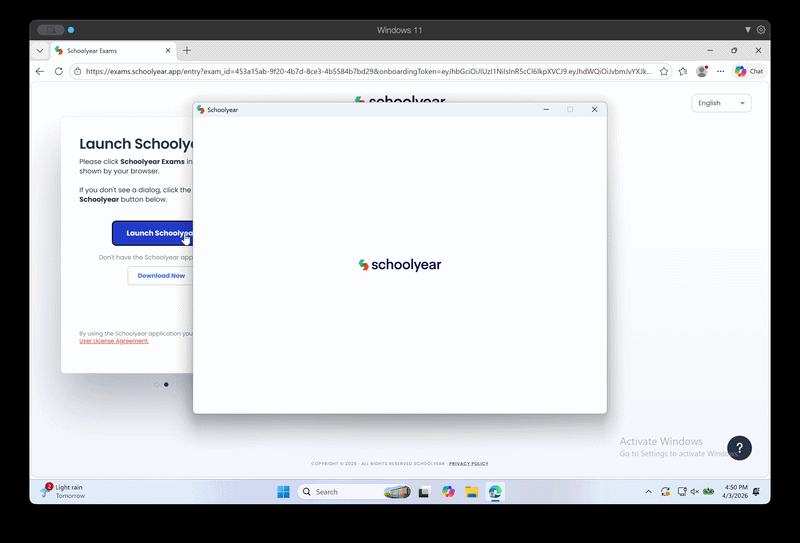Open Edge settings and more menu
The height and width of the screenshot is (543, 800).
click(x=720, y=71)
